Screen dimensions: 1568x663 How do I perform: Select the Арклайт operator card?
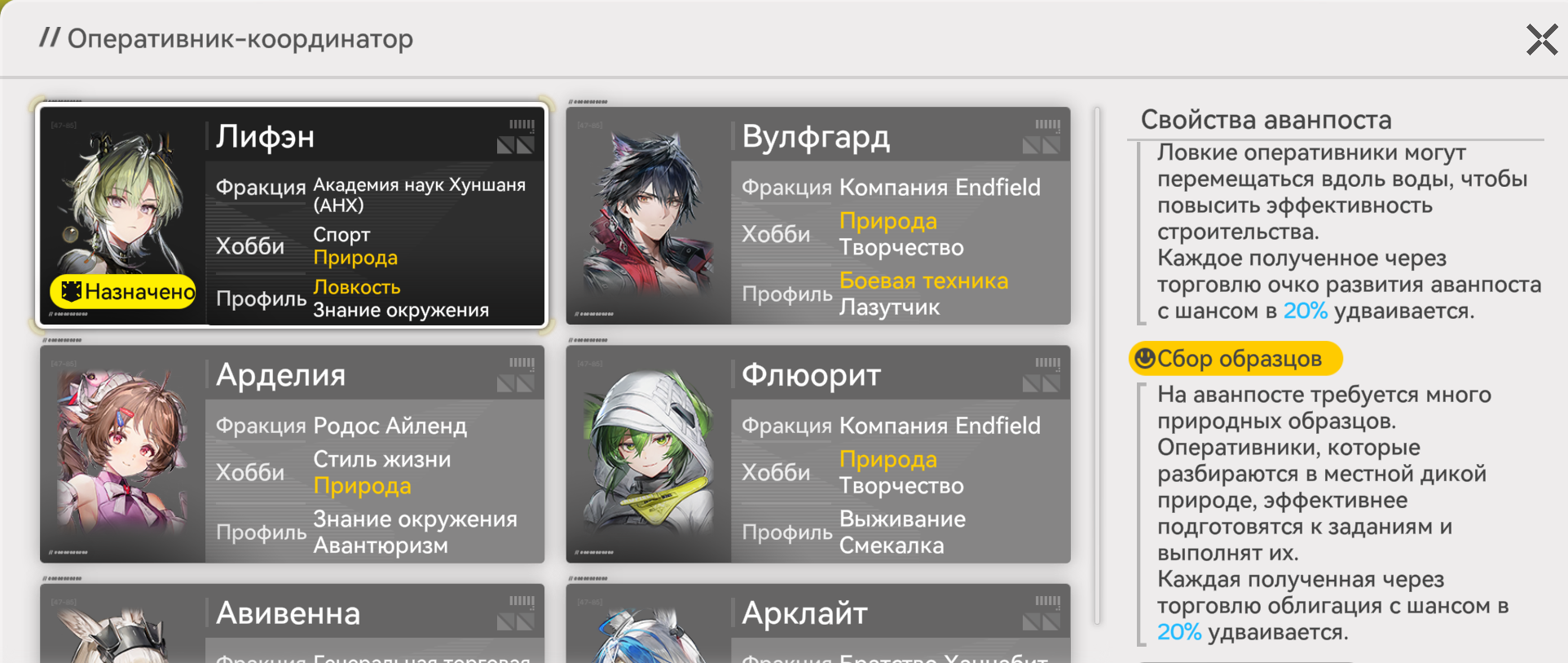click(x=818, y=623)
